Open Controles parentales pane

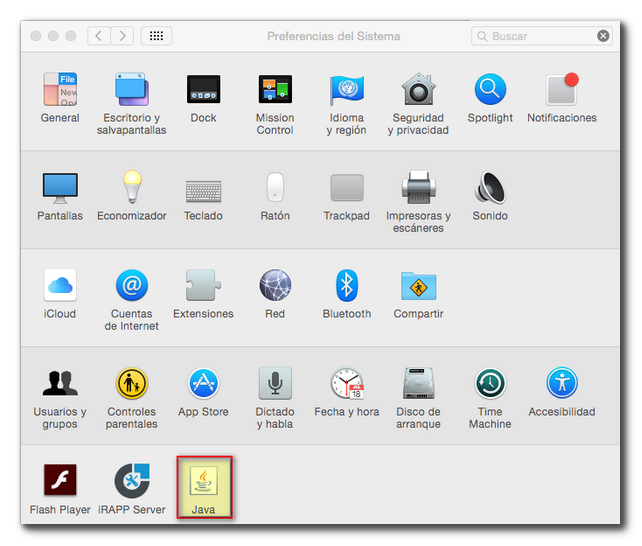coord(132,384)
